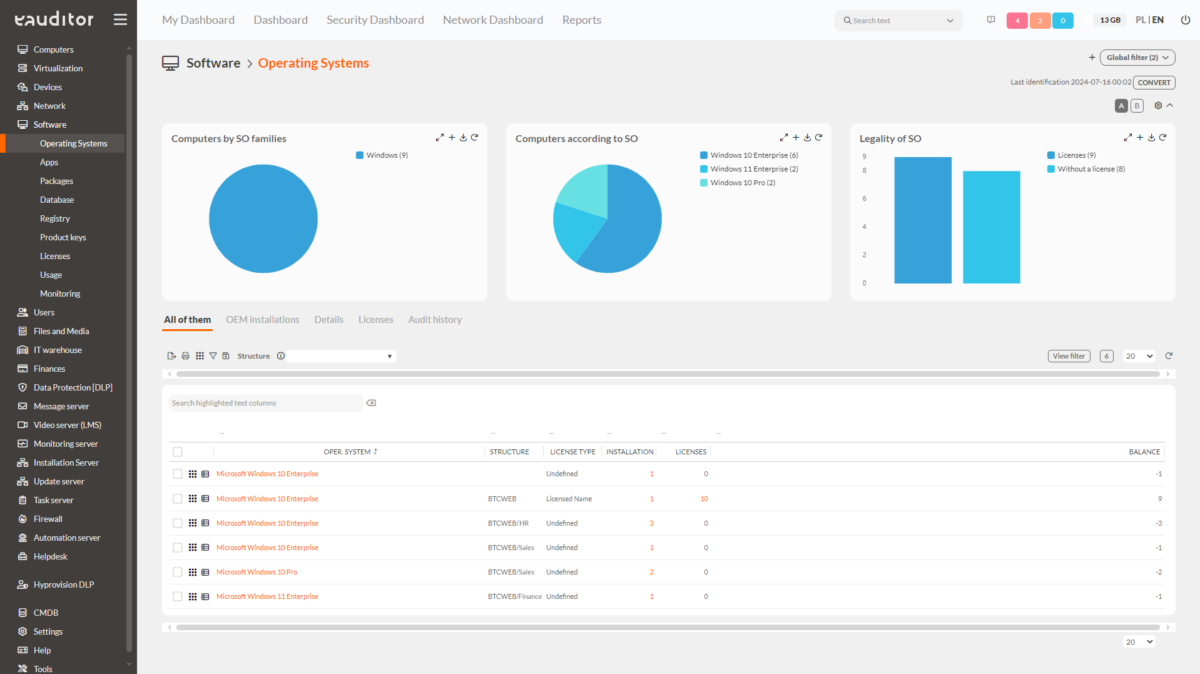Check the select-all checkbox in the table header
Screen dimensions: 1200x674
point(178,451)
